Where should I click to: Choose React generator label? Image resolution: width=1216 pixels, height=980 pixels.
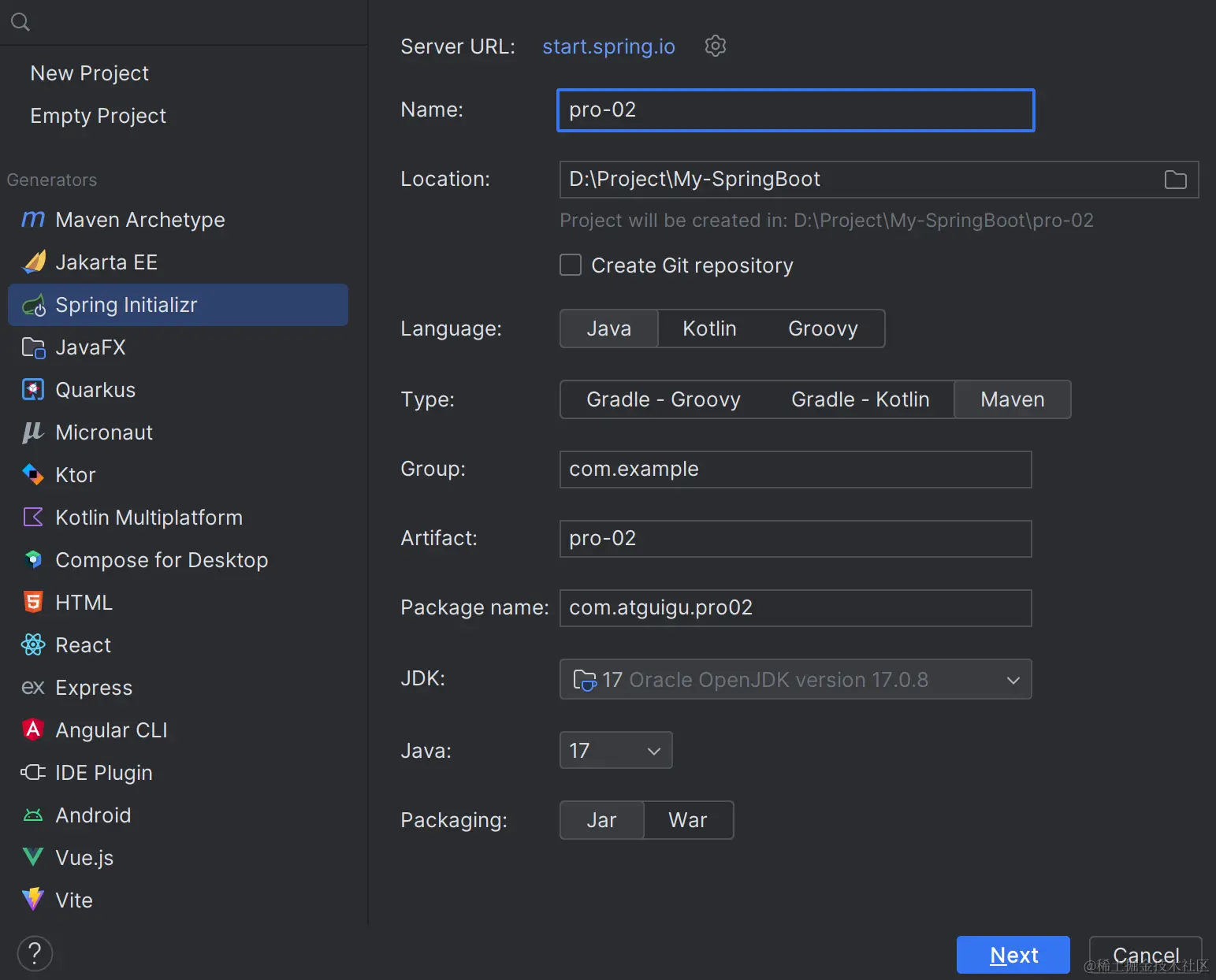click(x=83, y=645)
